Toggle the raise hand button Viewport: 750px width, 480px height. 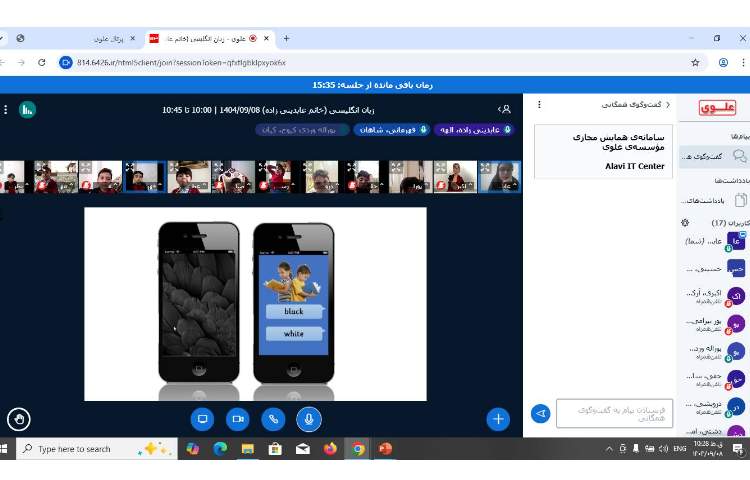tap(18, 419)
